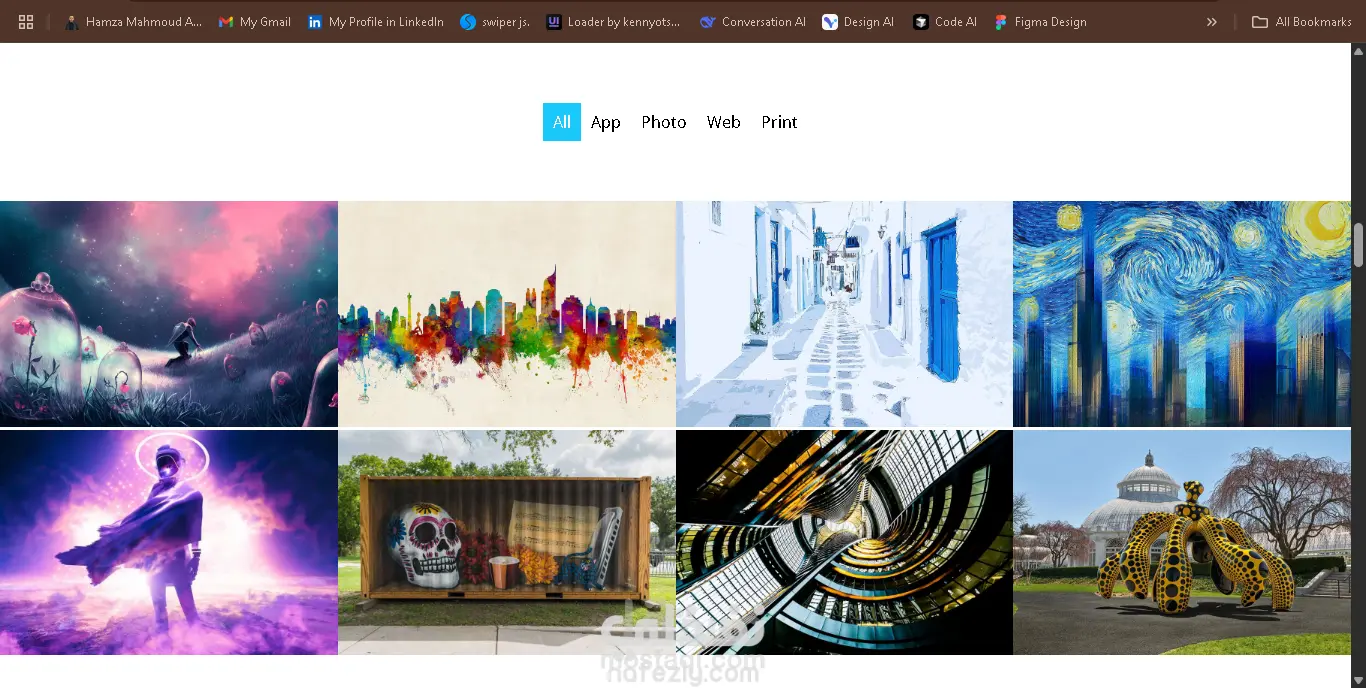Open the Conversation AI bookmark

click(x=753, y=22)
